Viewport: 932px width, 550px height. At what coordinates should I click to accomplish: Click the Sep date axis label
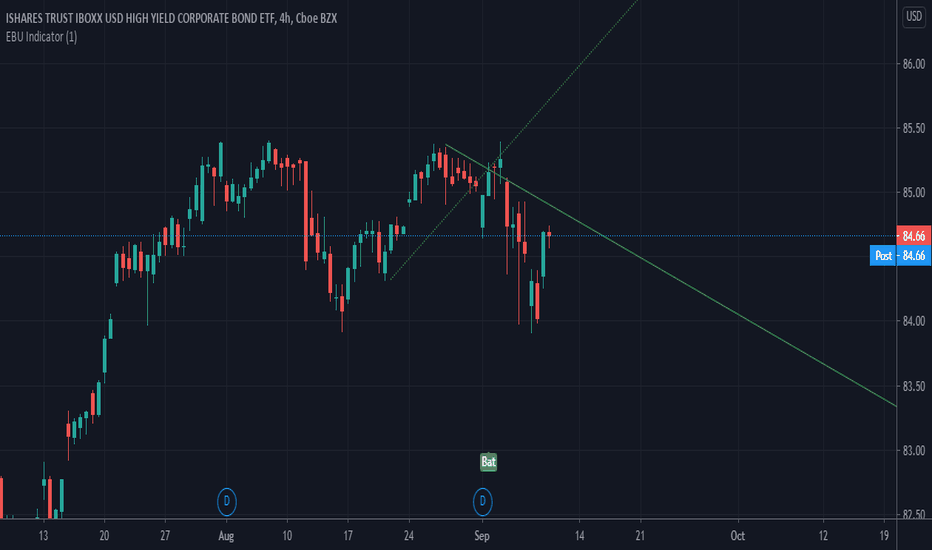coord(482,536)
